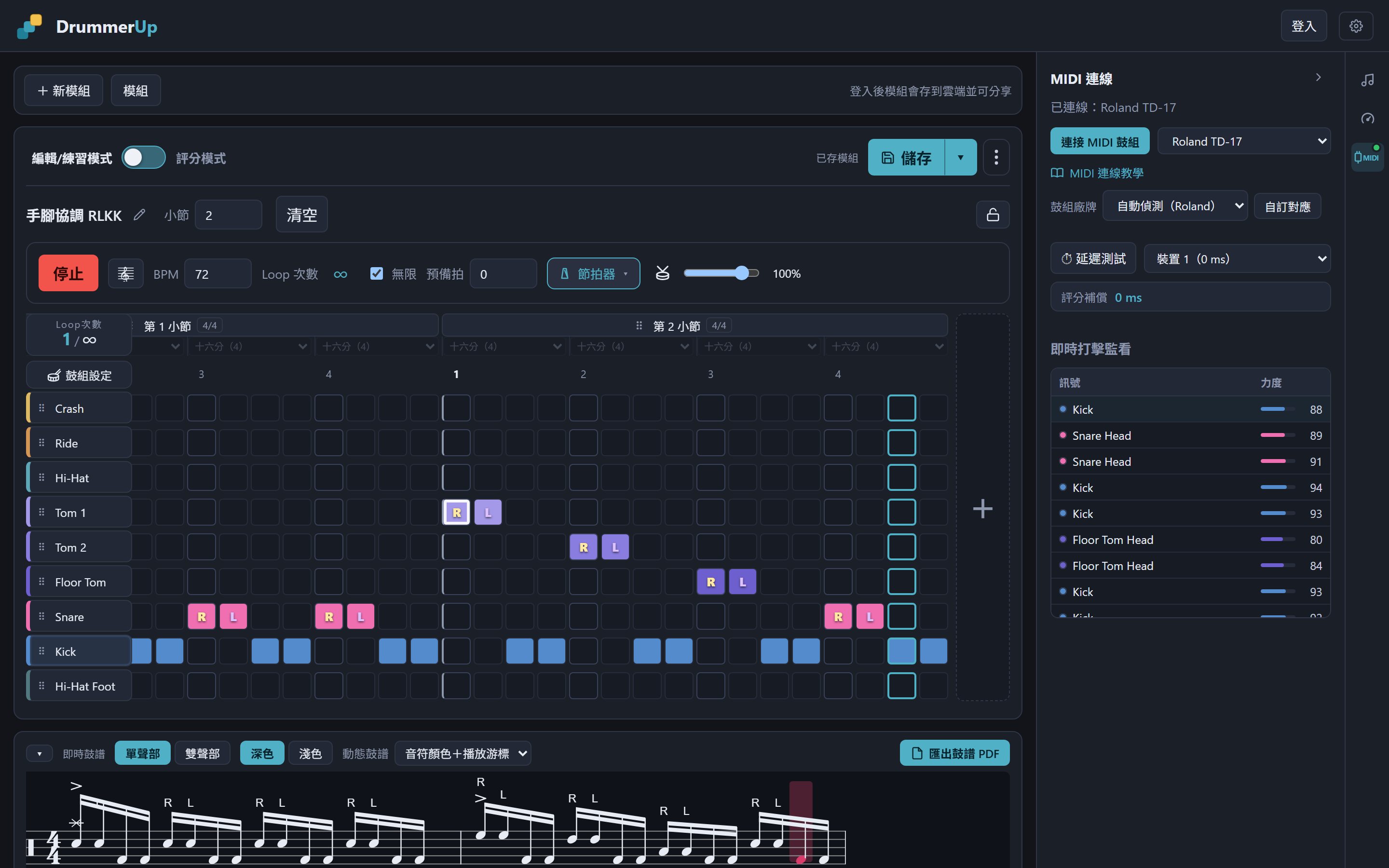Adjust the volume slider at 100%

[x=721, y=273]
